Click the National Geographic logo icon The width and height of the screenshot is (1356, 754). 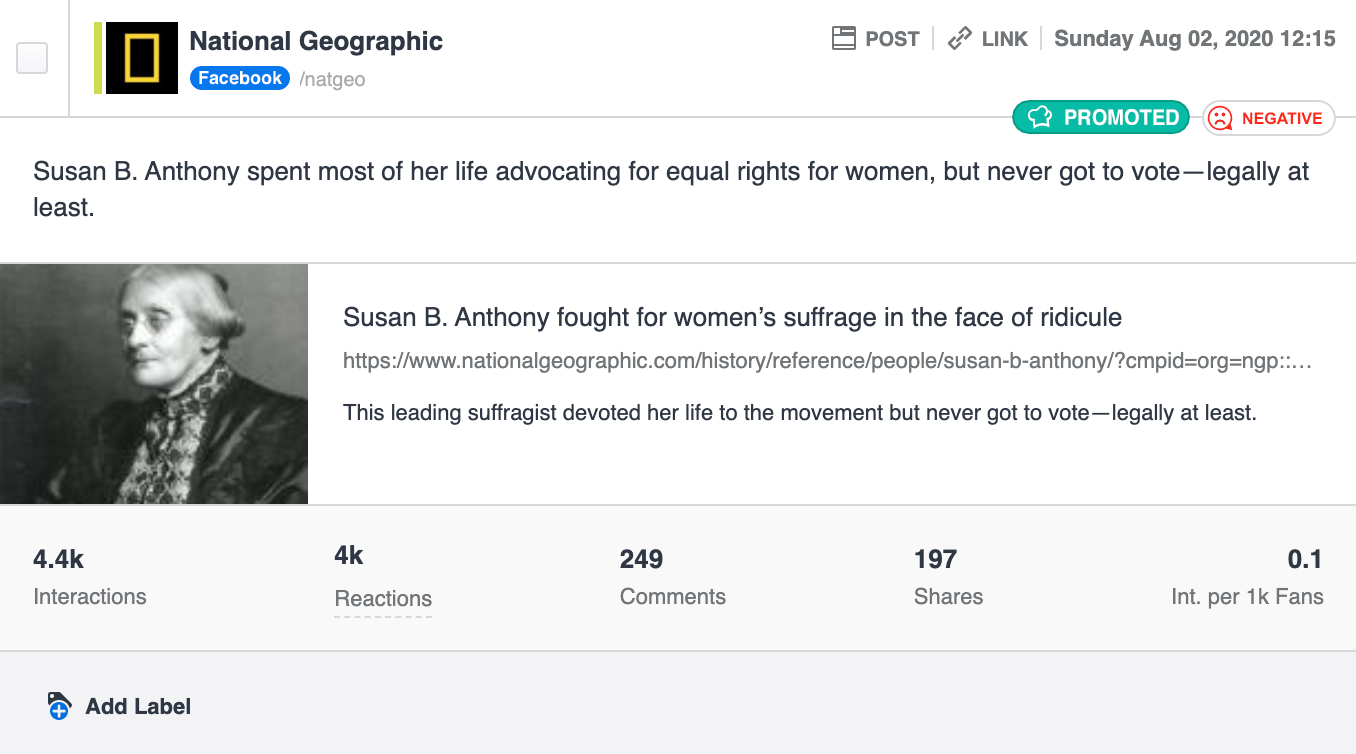tap(142, 58)
